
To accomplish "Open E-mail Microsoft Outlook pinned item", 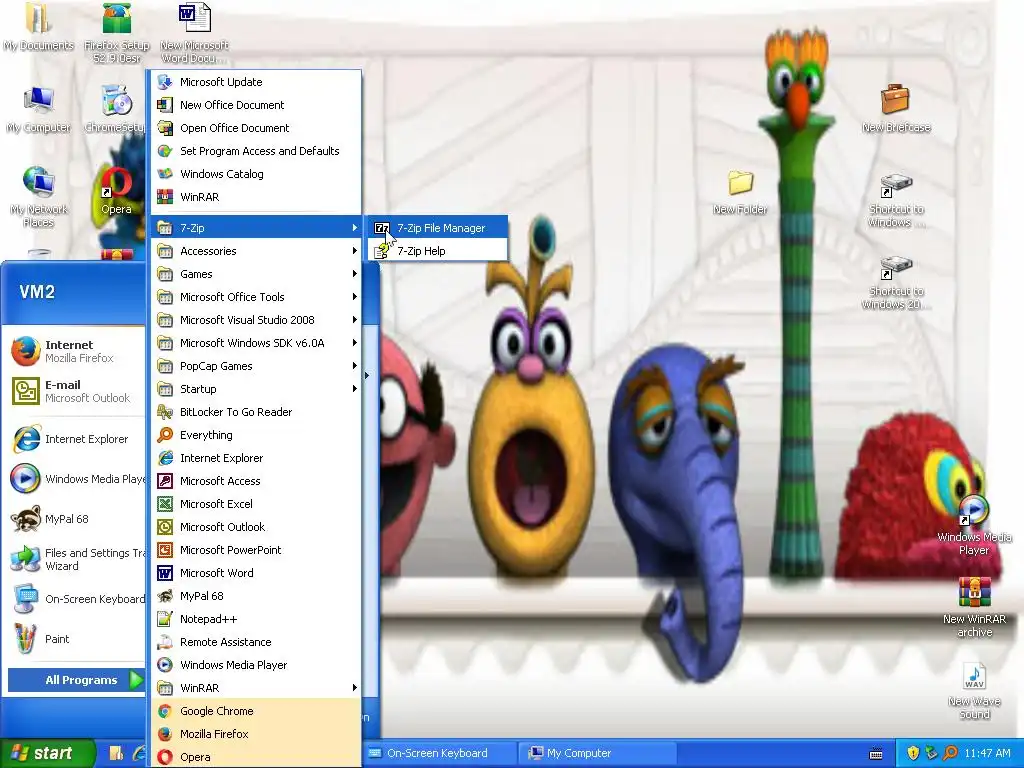I will 75,391.
